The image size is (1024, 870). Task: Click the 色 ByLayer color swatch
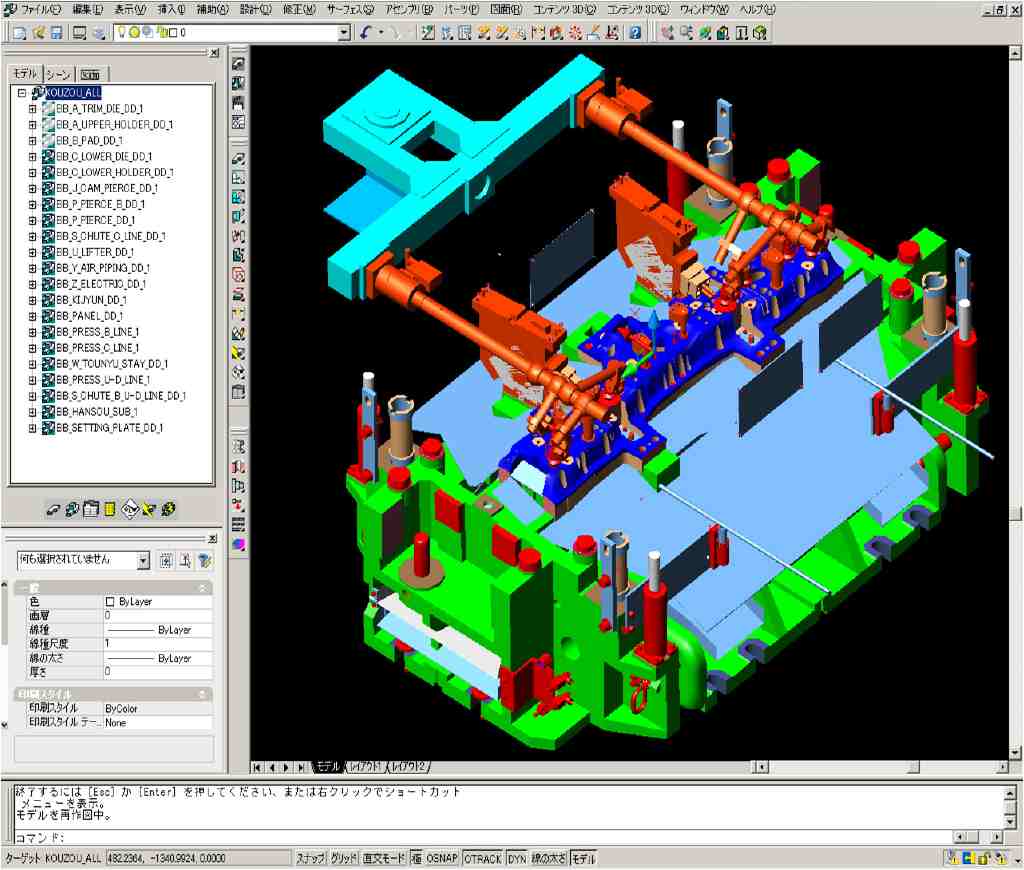110,602
